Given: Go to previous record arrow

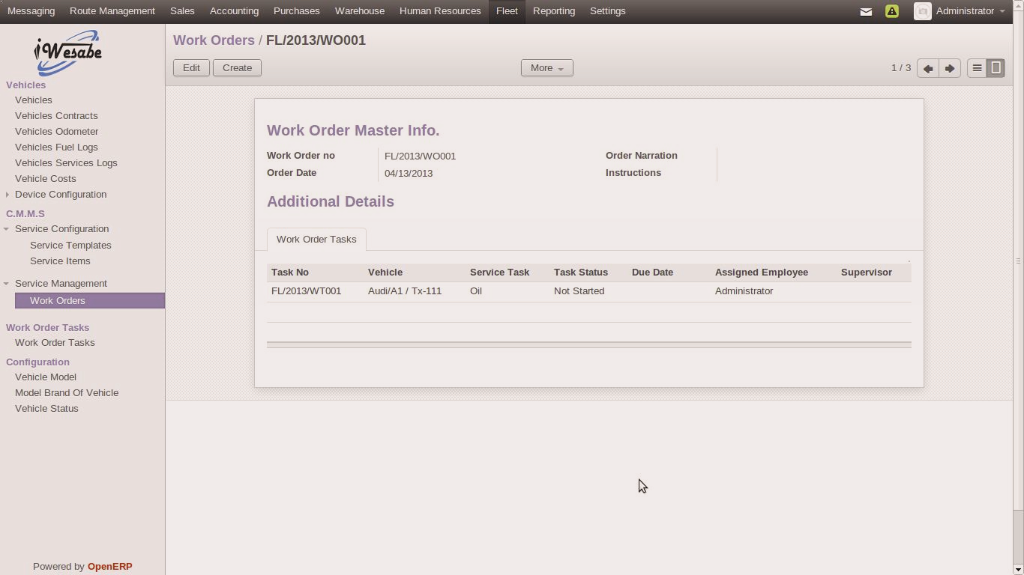Looking at the screenshot, I should click(x=928, y=68).
